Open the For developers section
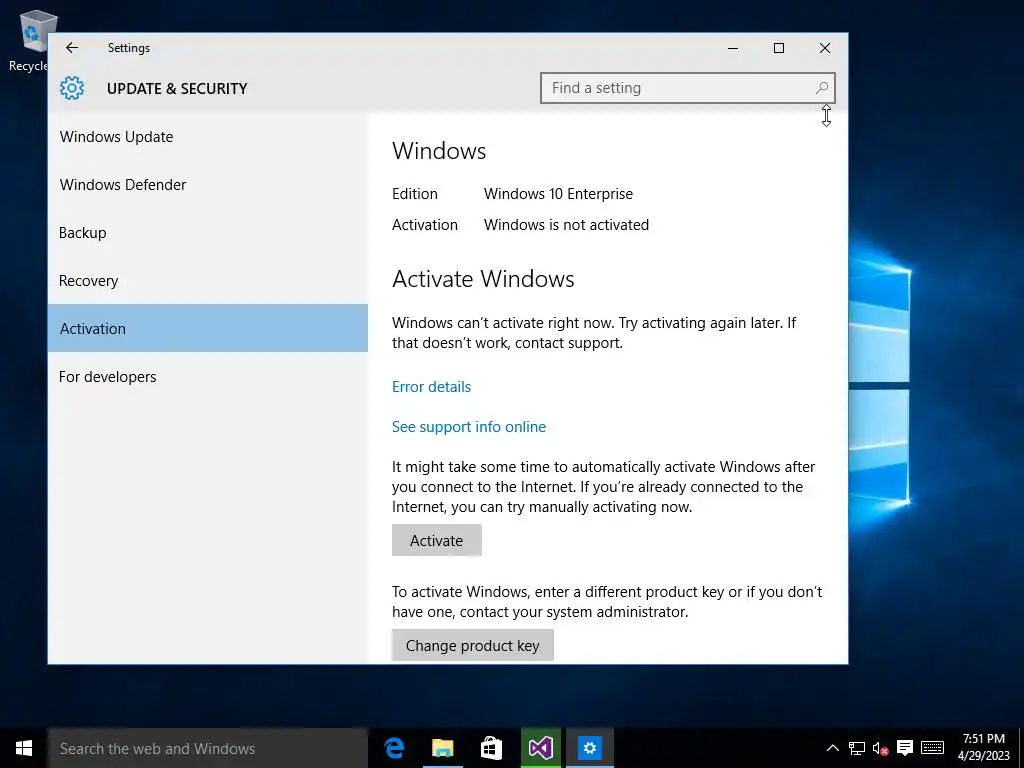The image size is (1024, 768). click(208, 377)
